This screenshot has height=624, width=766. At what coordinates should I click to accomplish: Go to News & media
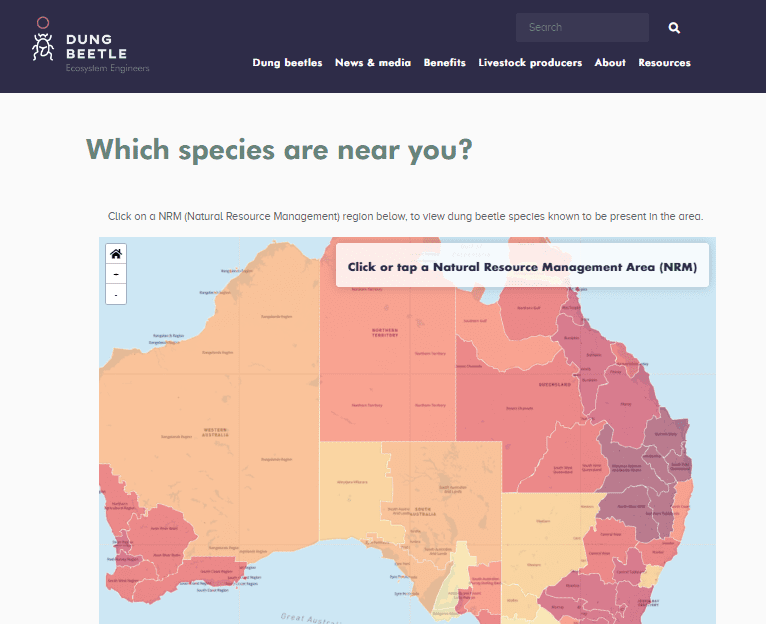[372, 62]
